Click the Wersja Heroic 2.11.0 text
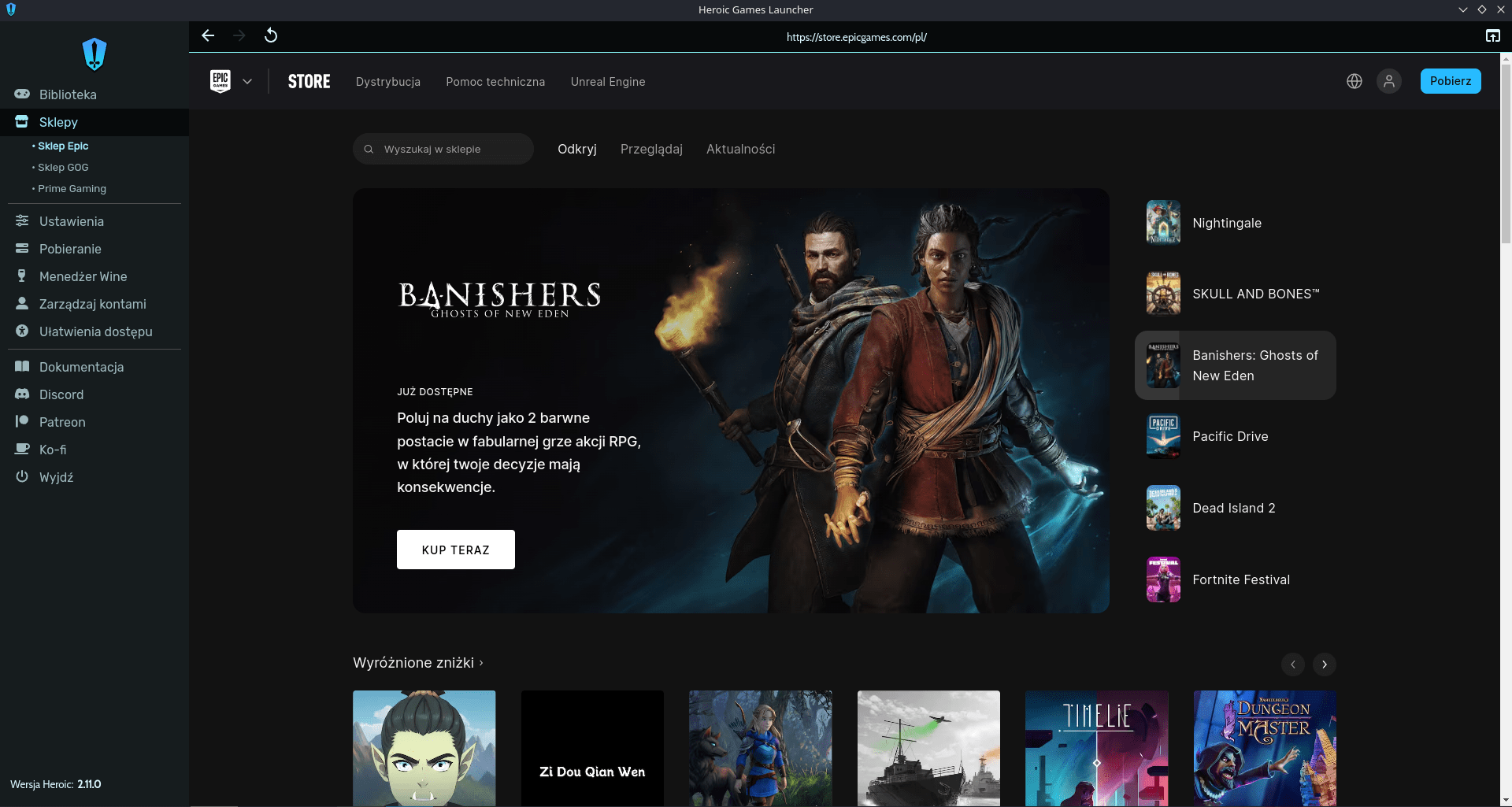The height and width of the screenshot is (807, 1512). 55,784
